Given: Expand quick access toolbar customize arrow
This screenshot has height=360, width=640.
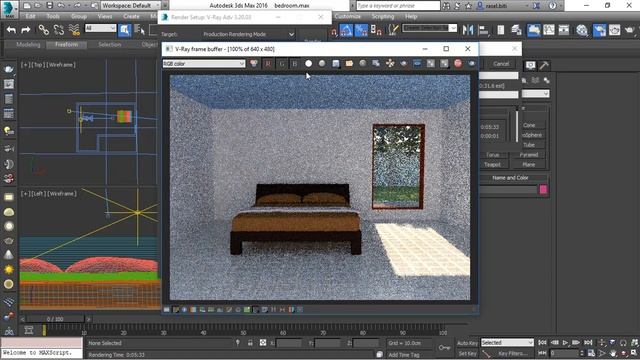Looking at the screenshot, I should 165,6.
